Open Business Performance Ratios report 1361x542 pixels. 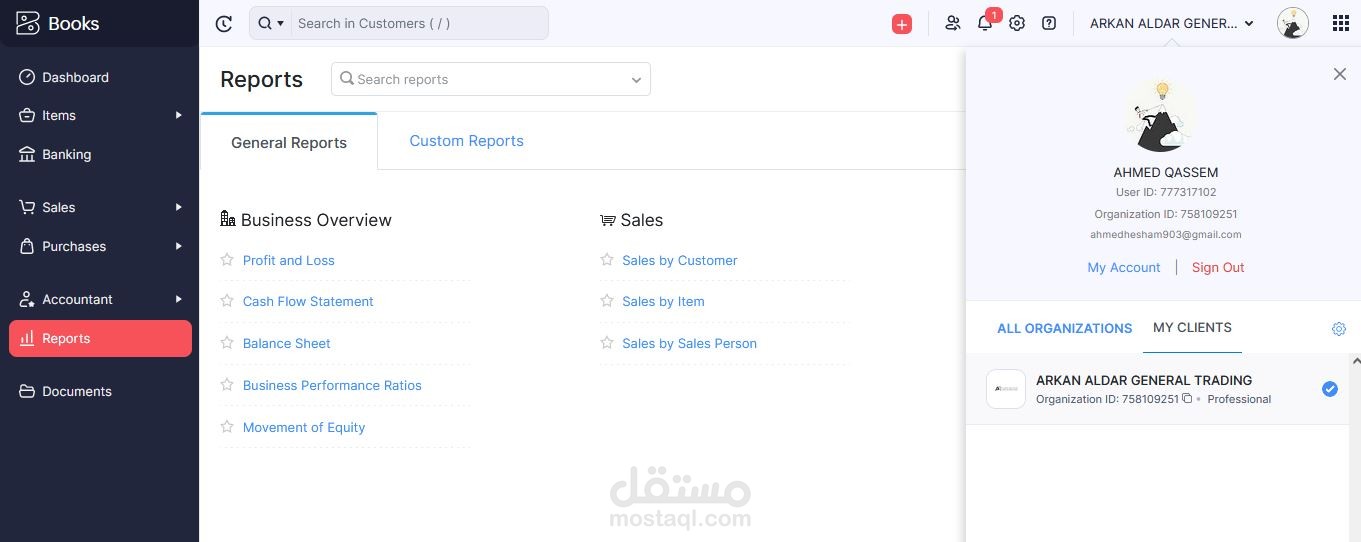click(332, 385)
